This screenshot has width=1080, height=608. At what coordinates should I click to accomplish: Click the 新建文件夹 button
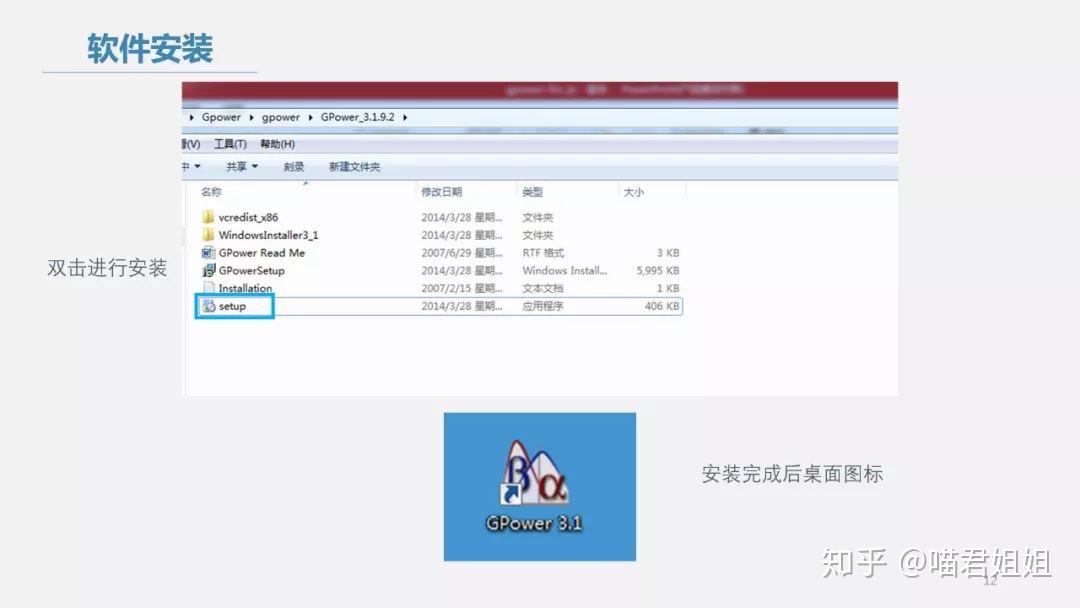point(355,166)
